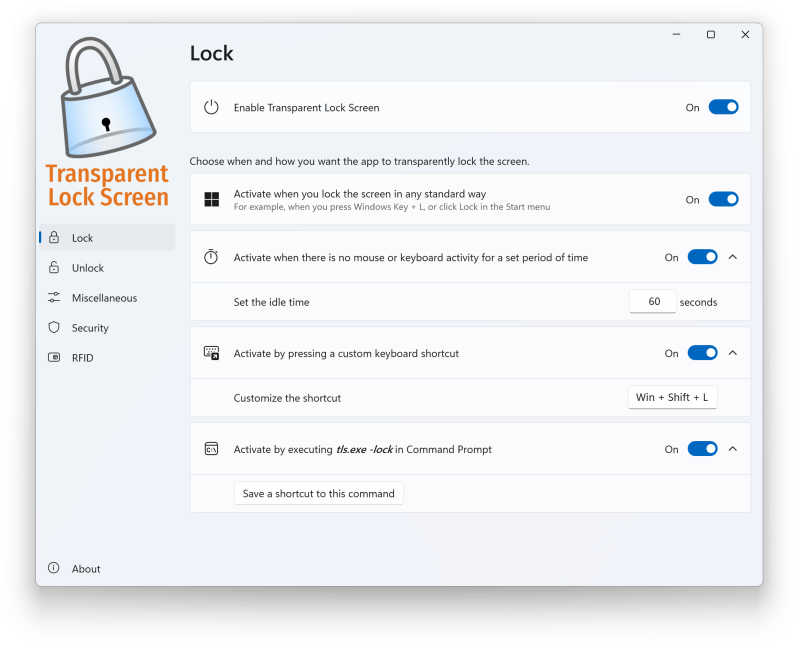Toggle Enable Transparent Lock Screen switch
The image size is (799, 646).
point(724,107)
